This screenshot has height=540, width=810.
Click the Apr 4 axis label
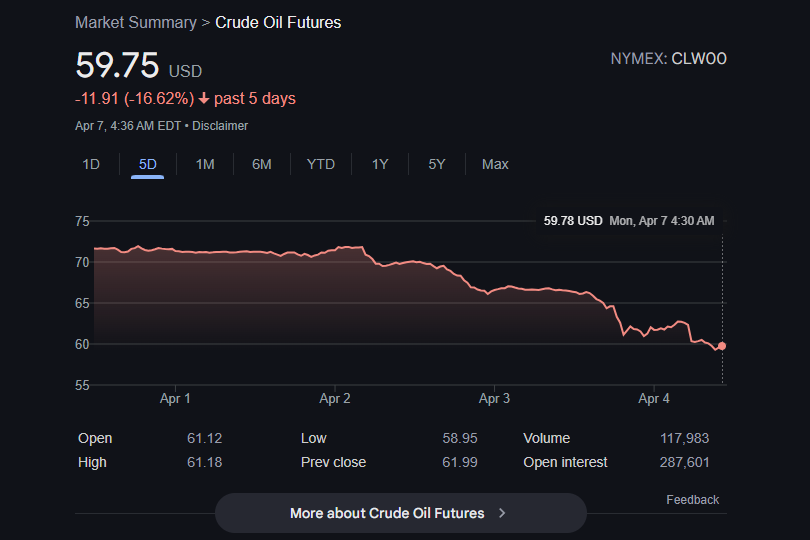(x=654, y=398)
